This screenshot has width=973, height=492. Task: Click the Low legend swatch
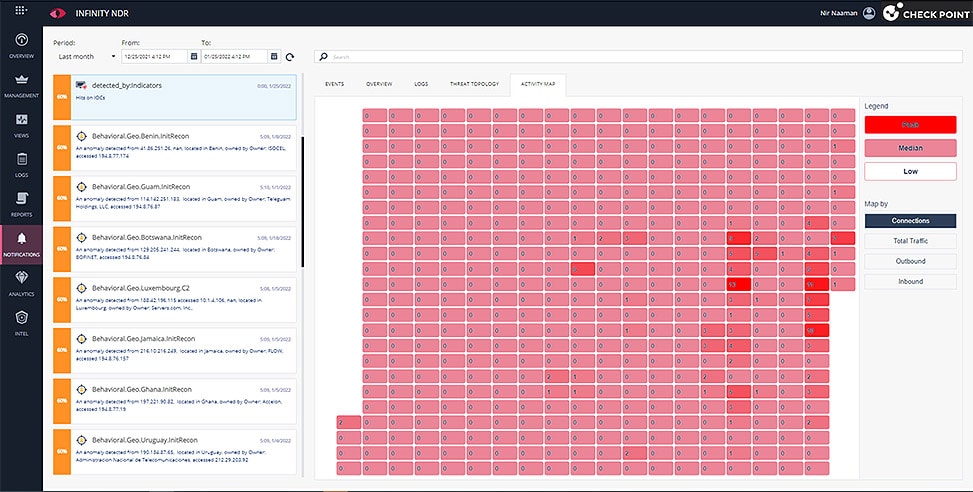click(910, 171)
